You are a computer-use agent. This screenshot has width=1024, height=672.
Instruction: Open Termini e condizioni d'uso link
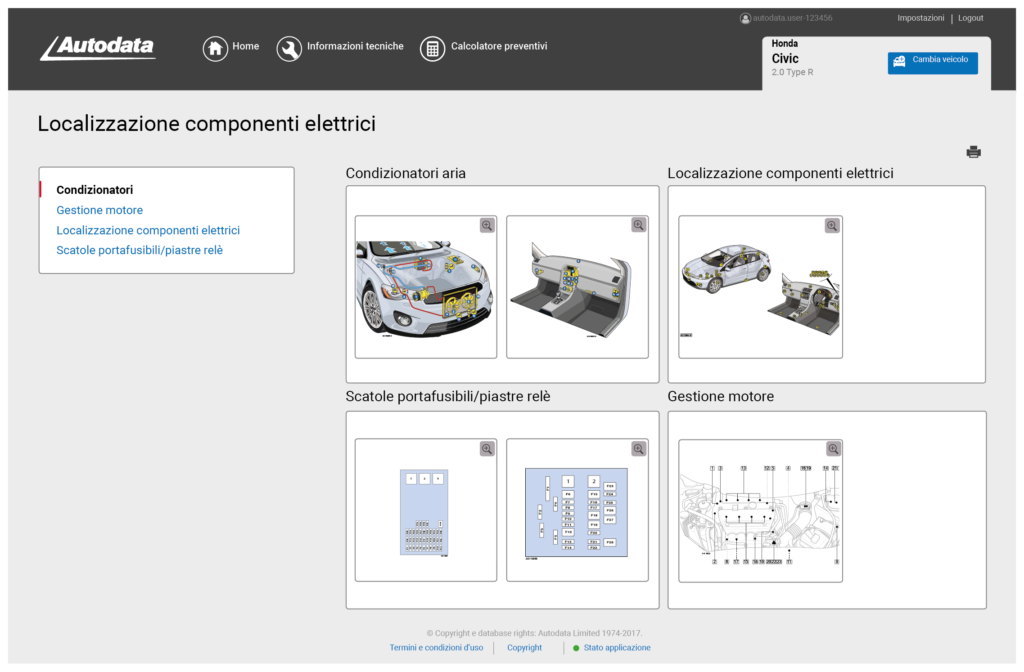pos(436,648)
